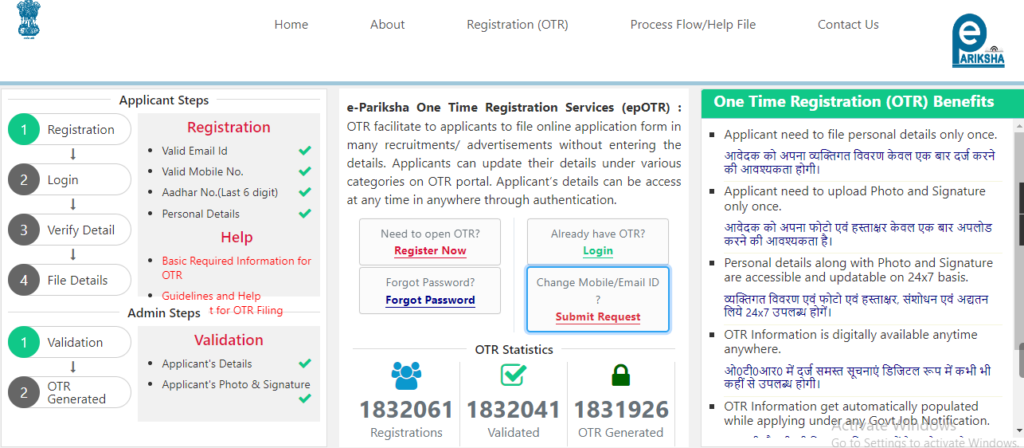Click 'Forgot Password?' question text
The height and width of the screenshot is (448, 1024).
coord(430,283)
